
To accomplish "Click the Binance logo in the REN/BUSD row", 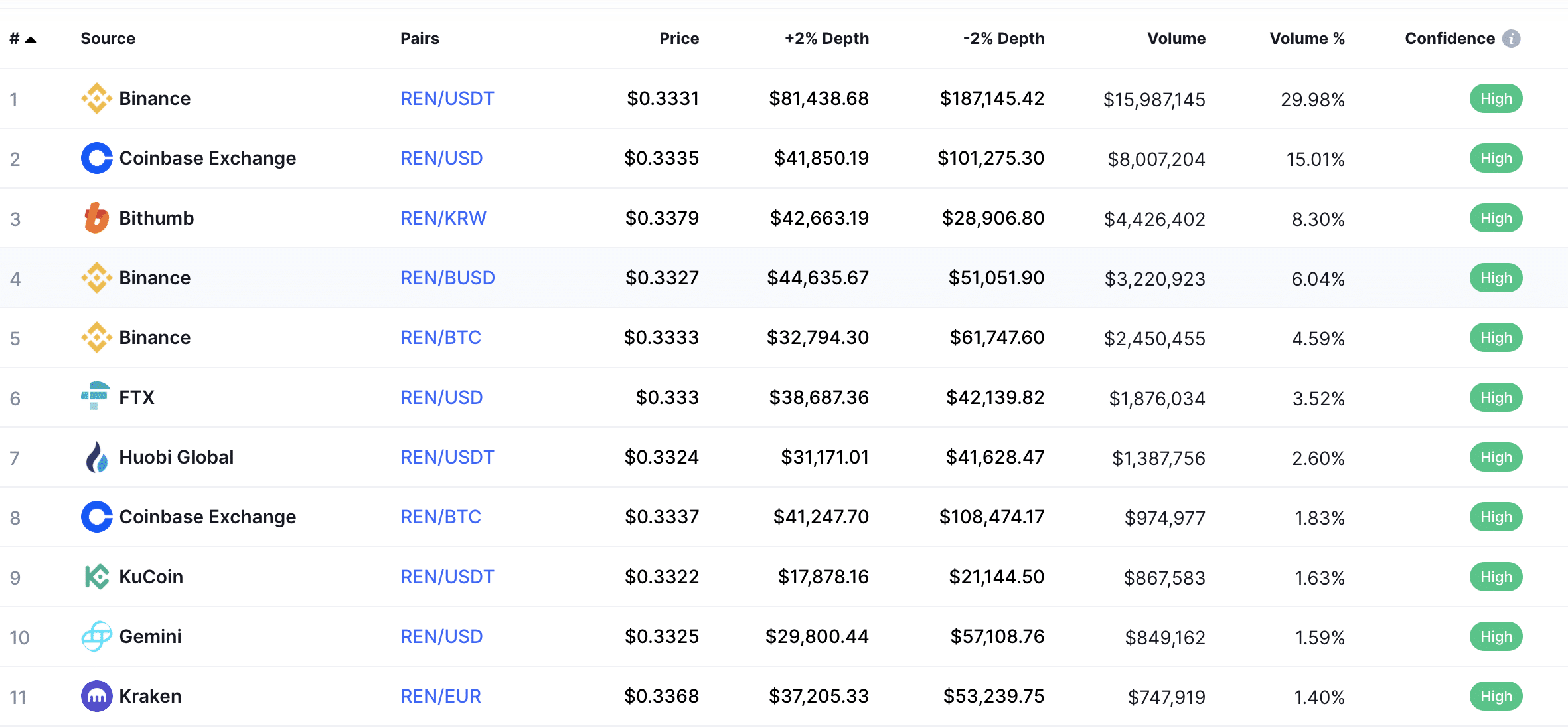I will (x=96, y=278).
